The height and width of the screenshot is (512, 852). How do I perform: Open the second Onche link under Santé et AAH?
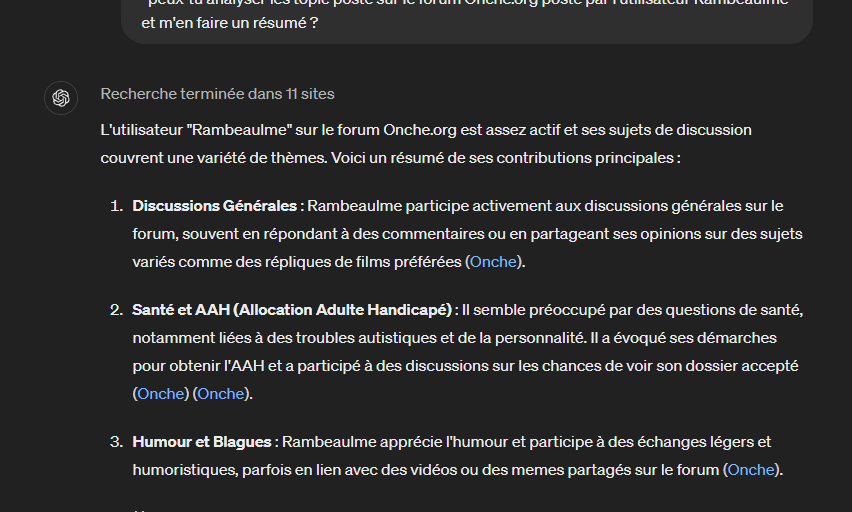pyautogui.click(x=221, y=394)
